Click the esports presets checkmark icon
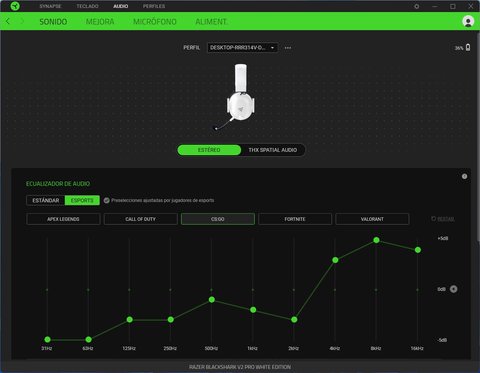The image size is (480, 373). (x=107, y=200)
